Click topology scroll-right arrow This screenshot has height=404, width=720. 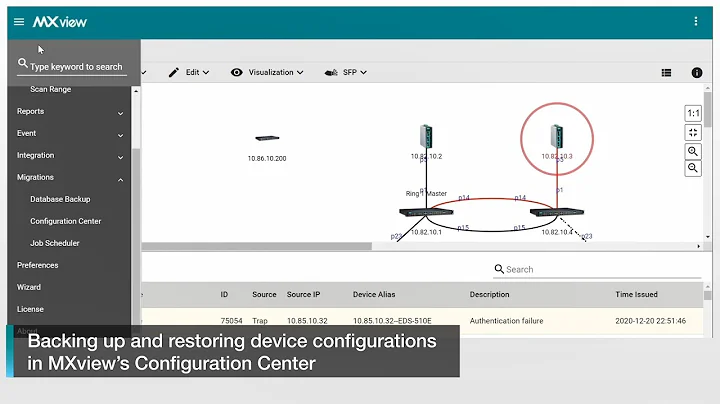tap(698, 247)
